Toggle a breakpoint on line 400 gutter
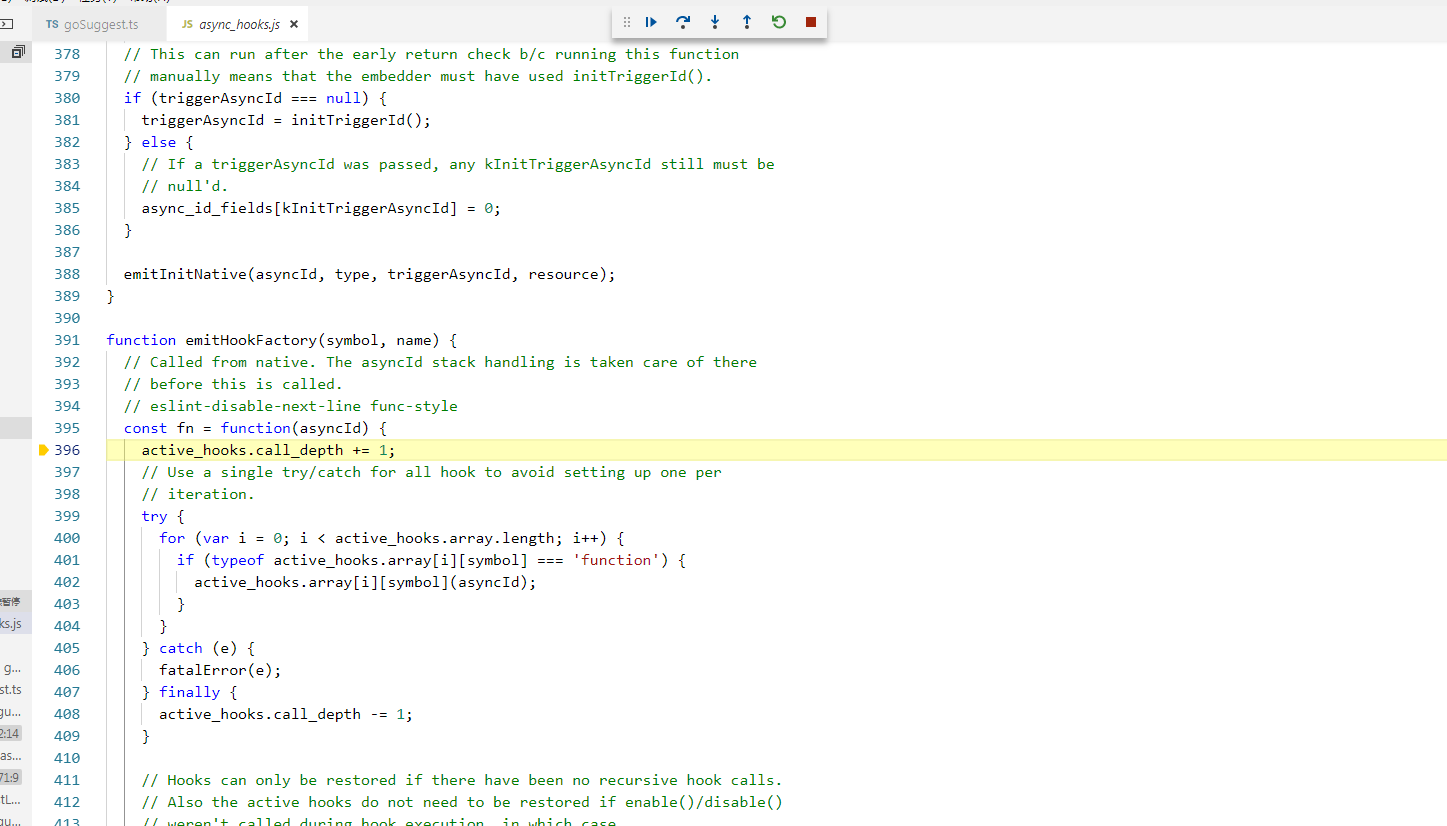Image resolution: width=1447 pixels, height=826 pixels. click(x=44, y=538)
